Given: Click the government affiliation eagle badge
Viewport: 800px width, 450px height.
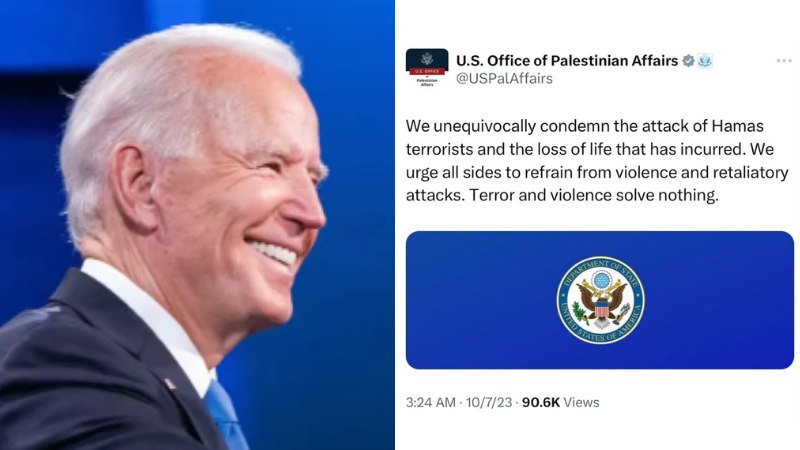Looking at the screenshot, I should tap(705, 61).
